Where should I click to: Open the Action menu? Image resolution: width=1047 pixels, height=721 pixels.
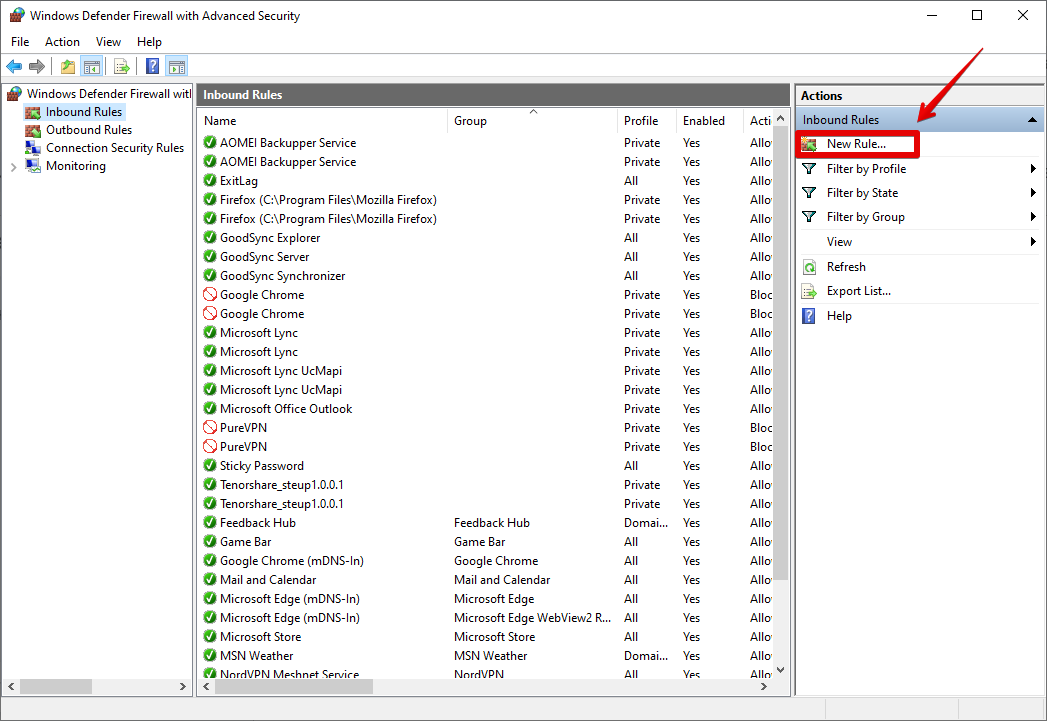(62, 42)
